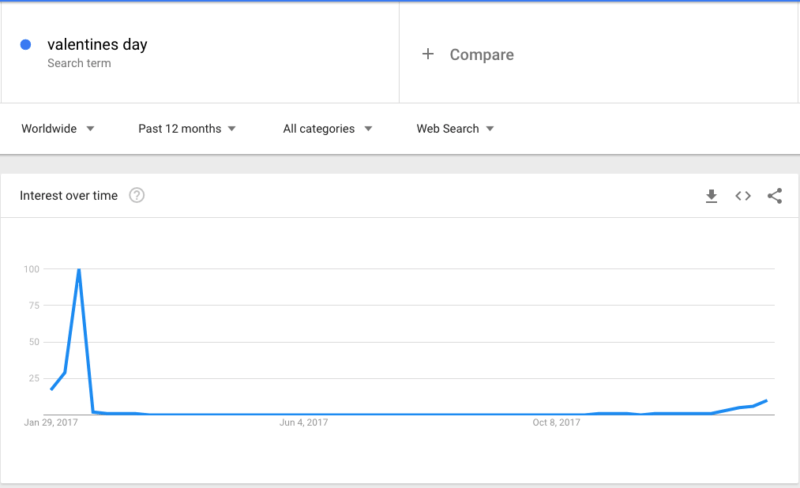Click the Jan 29, 2017 axis label
The image size is (800, 488).
pyautogui.click(x=51, y=423)
